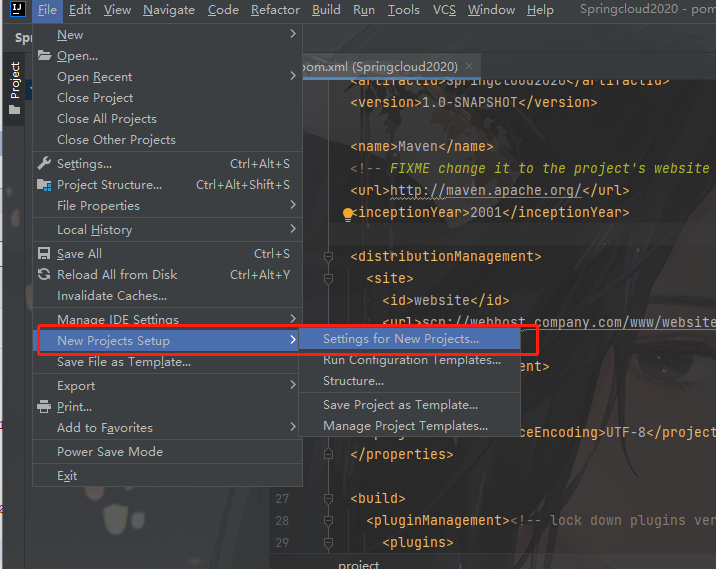The image size is (716, 569).
Task: Click the name Maven tag line
Action: click(421, 147)
